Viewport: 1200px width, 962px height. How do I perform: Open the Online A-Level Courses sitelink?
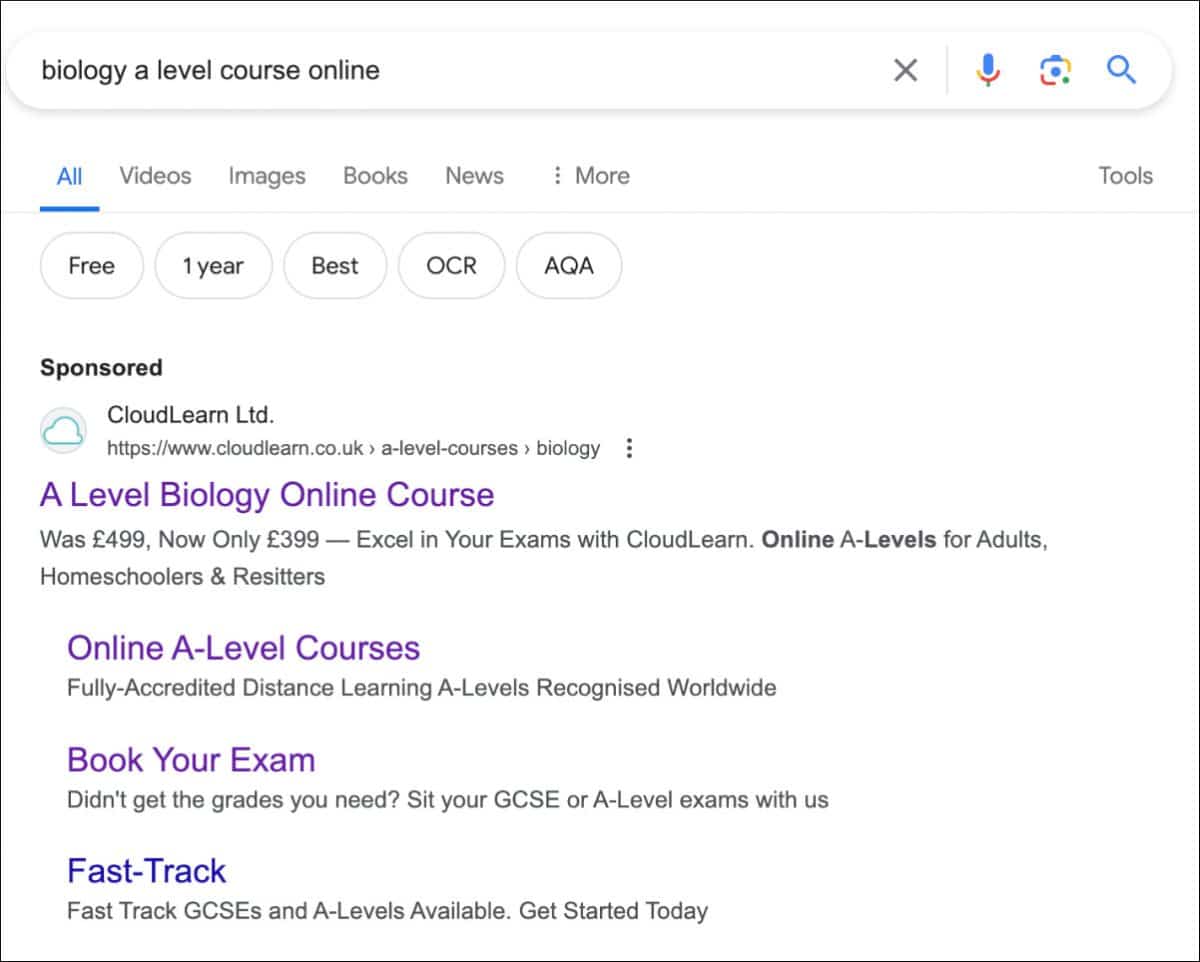click(243, 648)
